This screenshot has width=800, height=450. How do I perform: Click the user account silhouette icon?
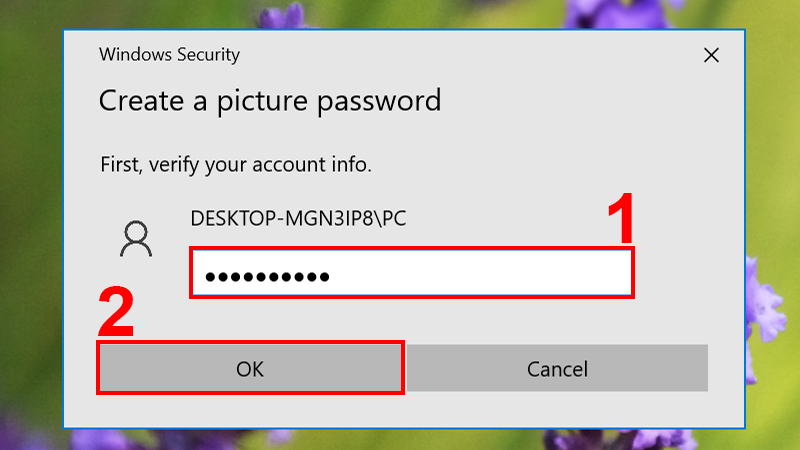136,239
